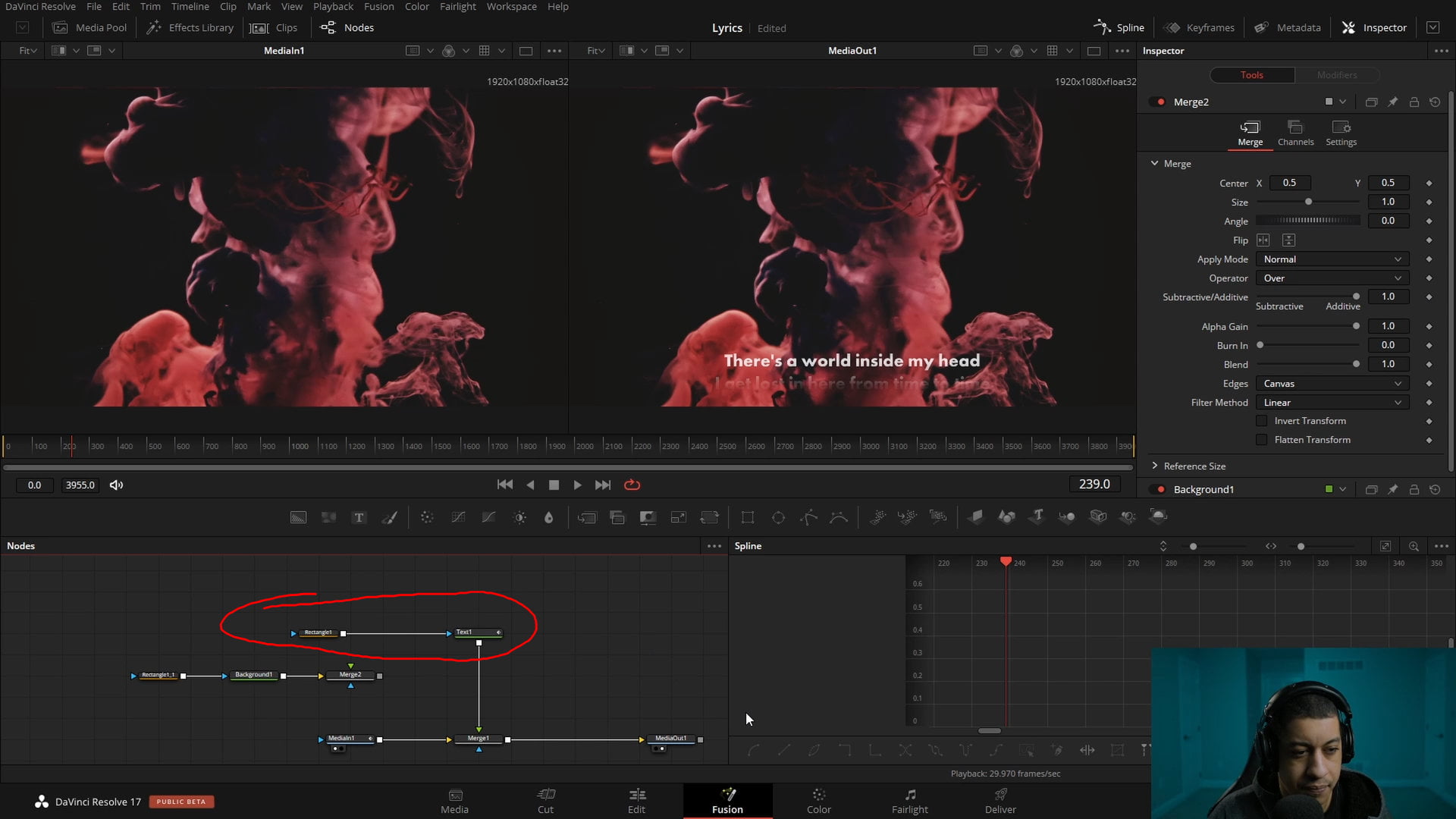Add a Rectangle mask from the toolbar
The height and width of the screenshot is (819, 1456).
pyautogui.click(x=747, y=517)
